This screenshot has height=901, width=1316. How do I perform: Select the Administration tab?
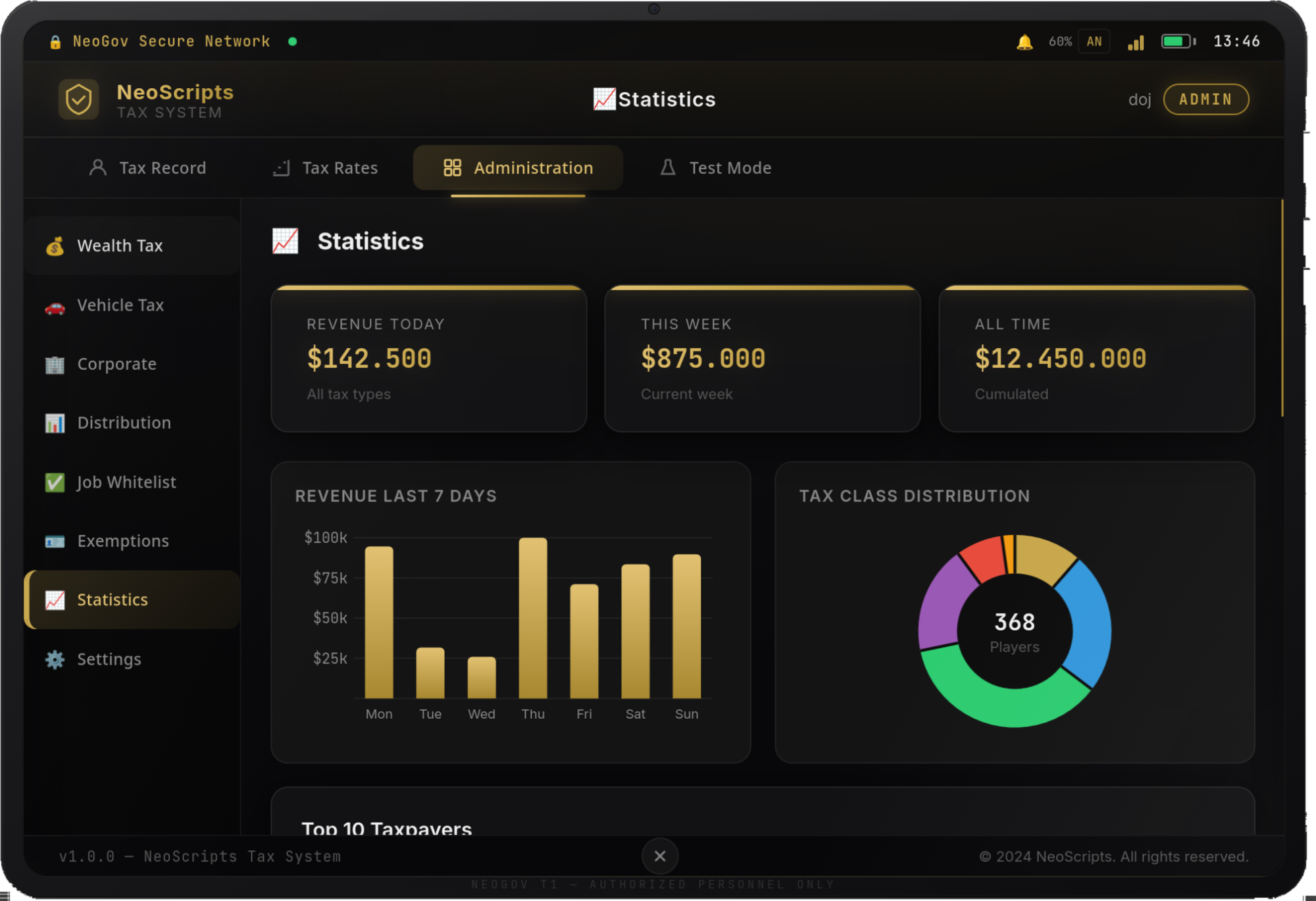[x=518, y=168]
